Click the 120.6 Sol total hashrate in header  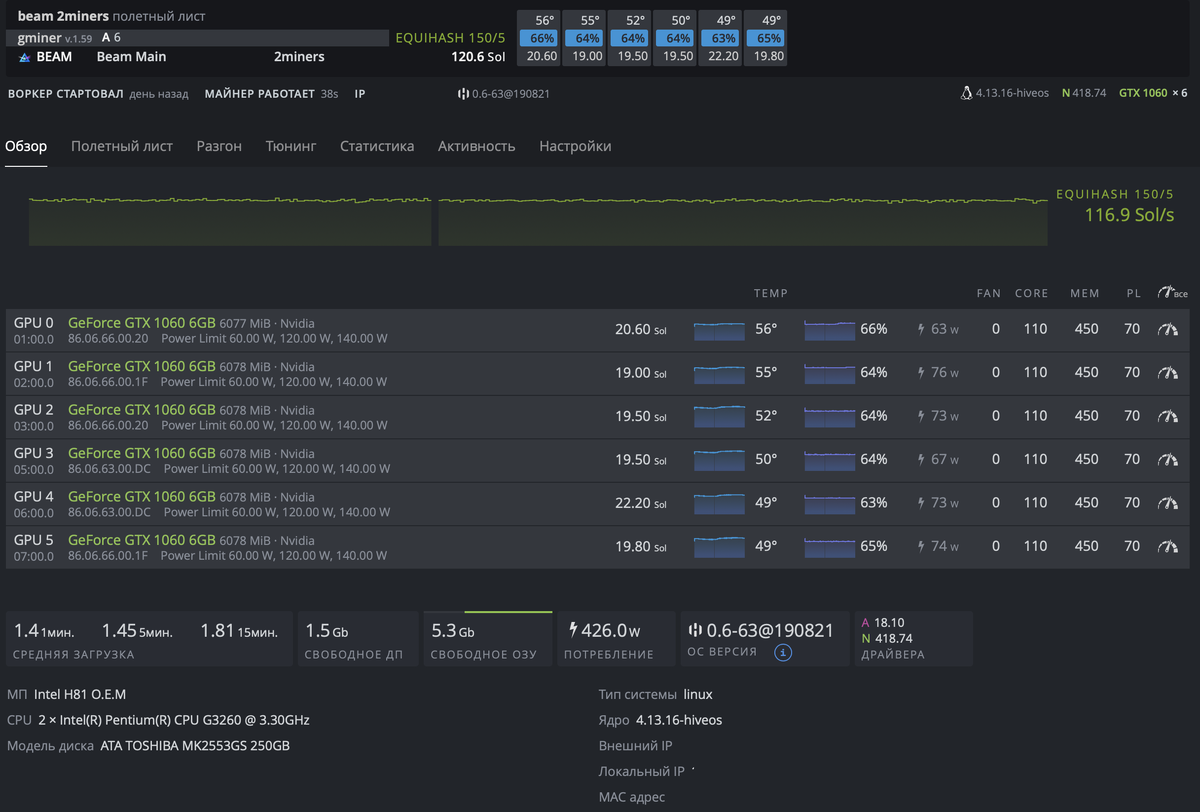tap(478, 57)
